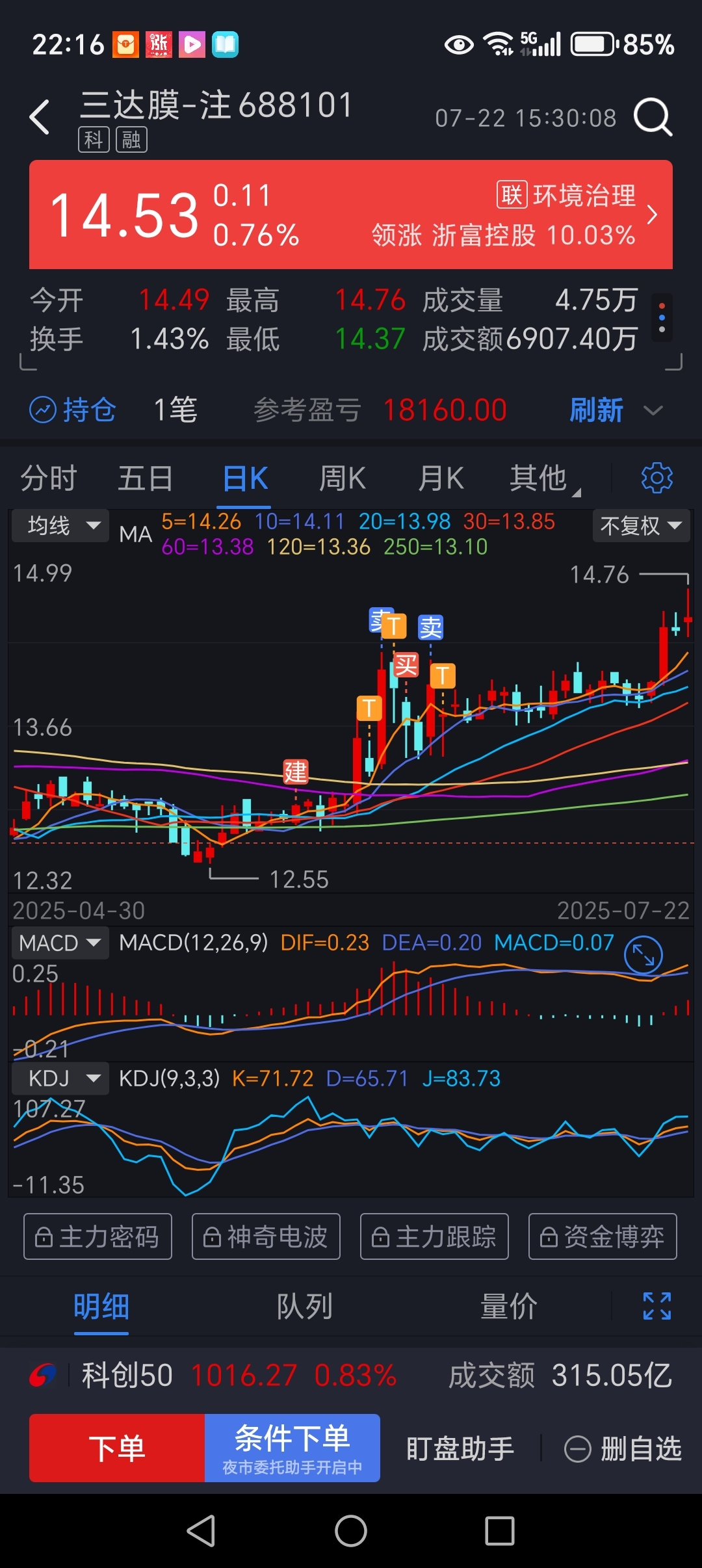Tap Android home circle button
The height and width of the screenshot is (1568, 702).
pyautogui.click(x=351, y=1531)
